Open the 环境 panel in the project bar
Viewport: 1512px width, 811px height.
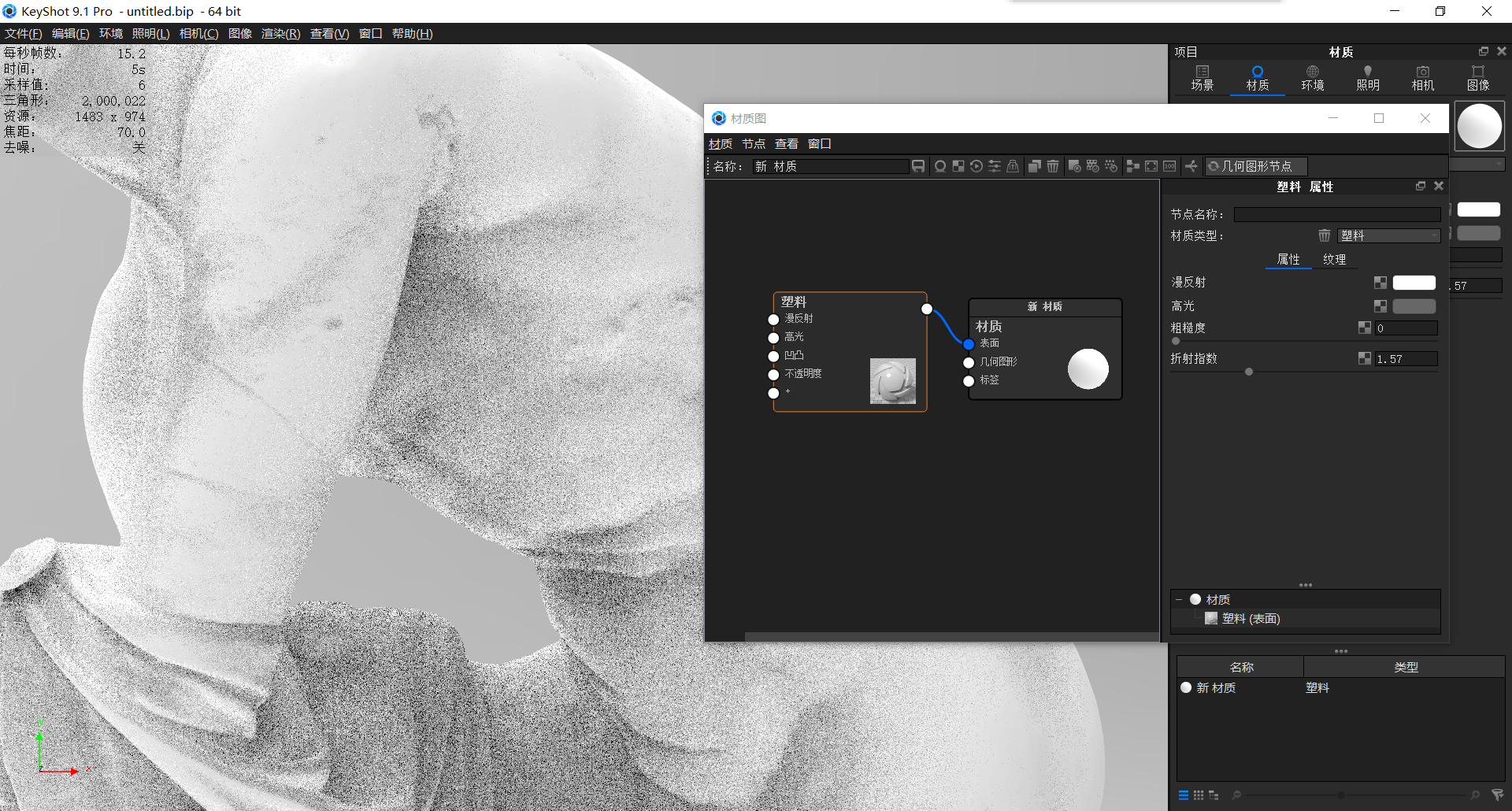pyautogui.click(x=1312, y=78)
